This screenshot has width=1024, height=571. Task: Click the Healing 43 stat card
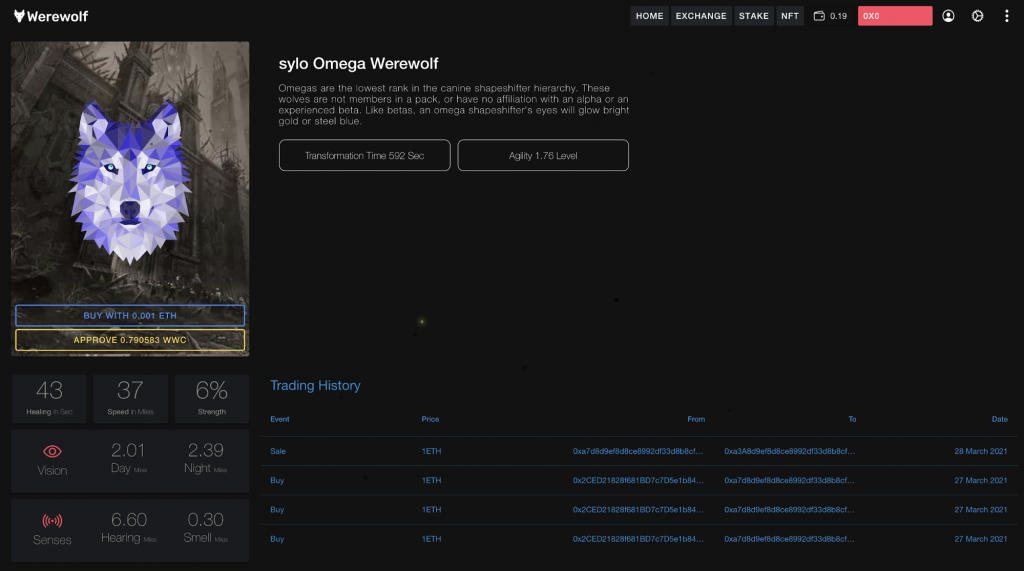[x=49, y=399]
